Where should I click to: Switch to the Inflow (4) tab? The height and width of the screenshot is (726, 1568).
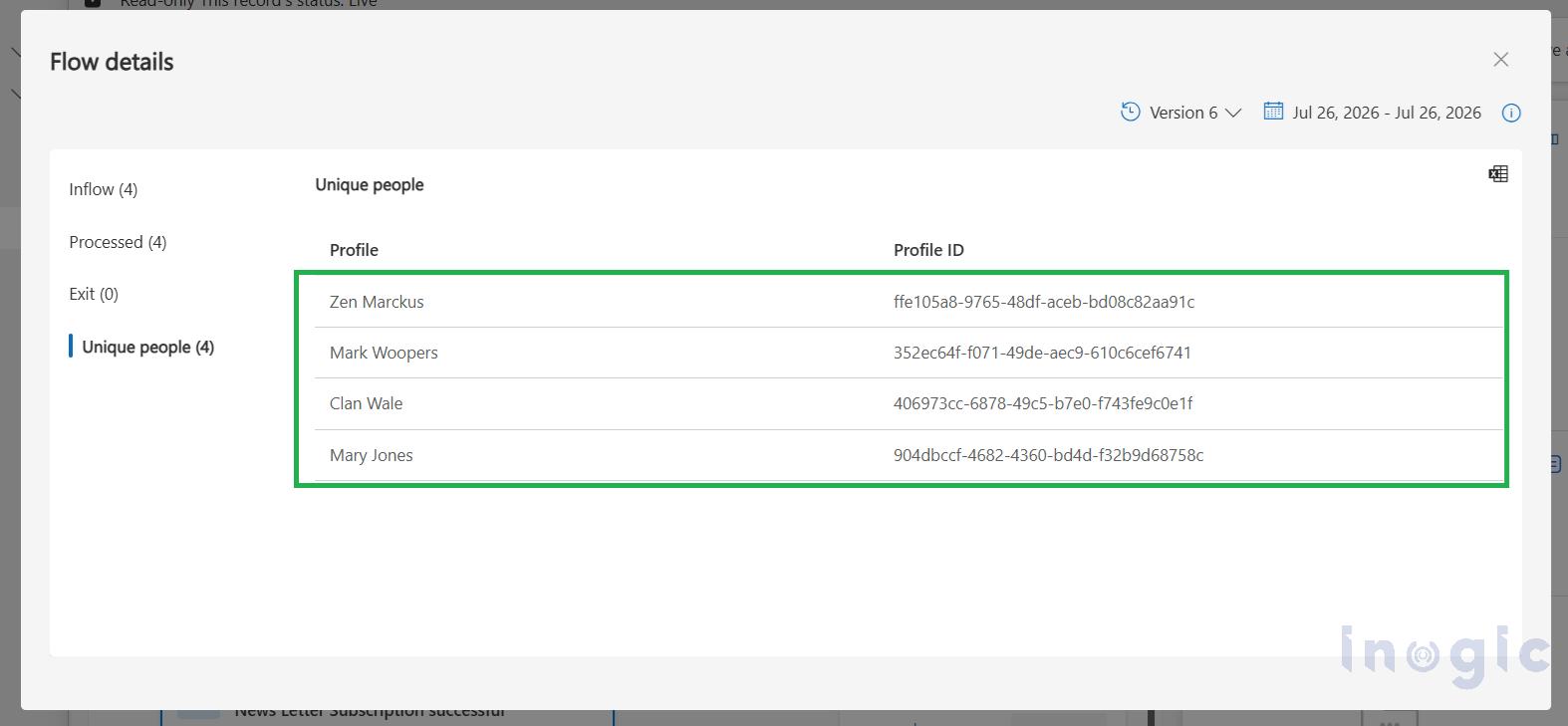point(104,189)
